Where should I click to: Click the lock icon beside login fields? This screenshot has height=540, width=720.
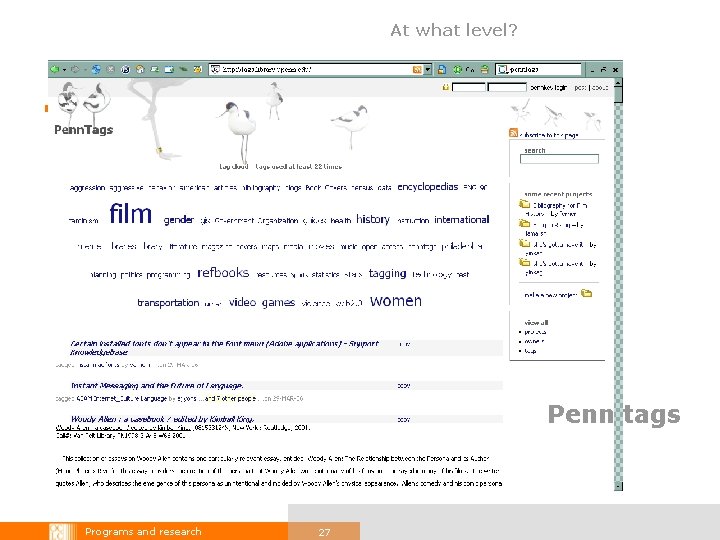coord(445,87)
